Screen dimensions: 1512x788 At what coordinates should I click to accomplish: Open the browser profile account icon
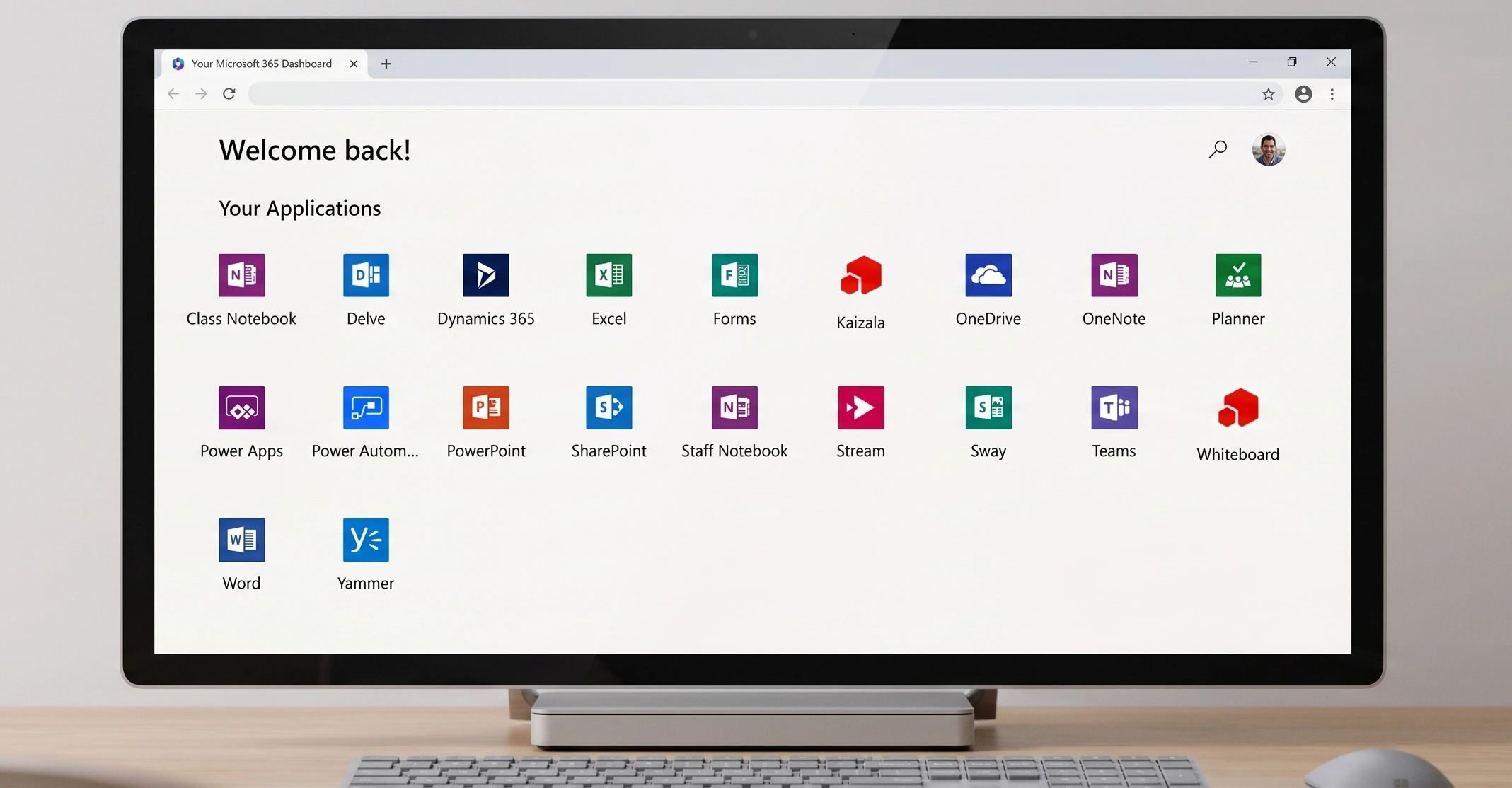(1303, 94)
